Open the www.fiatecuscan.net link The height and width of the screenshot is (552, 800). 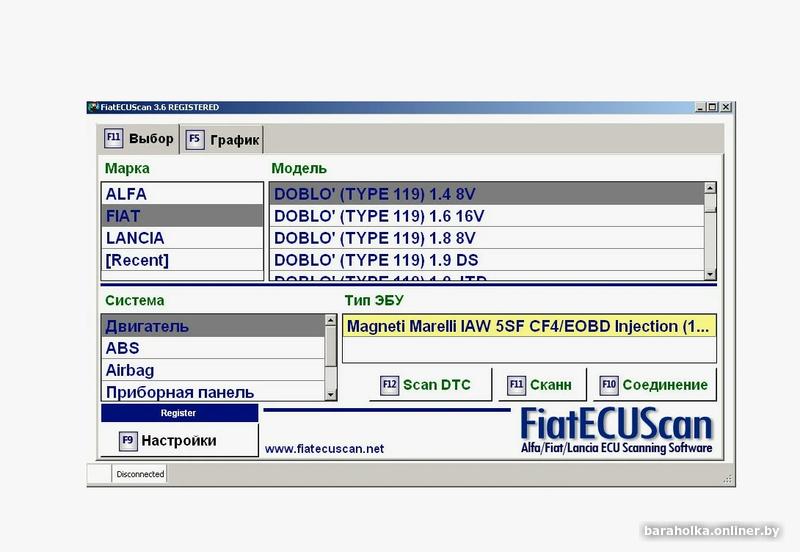324,449
